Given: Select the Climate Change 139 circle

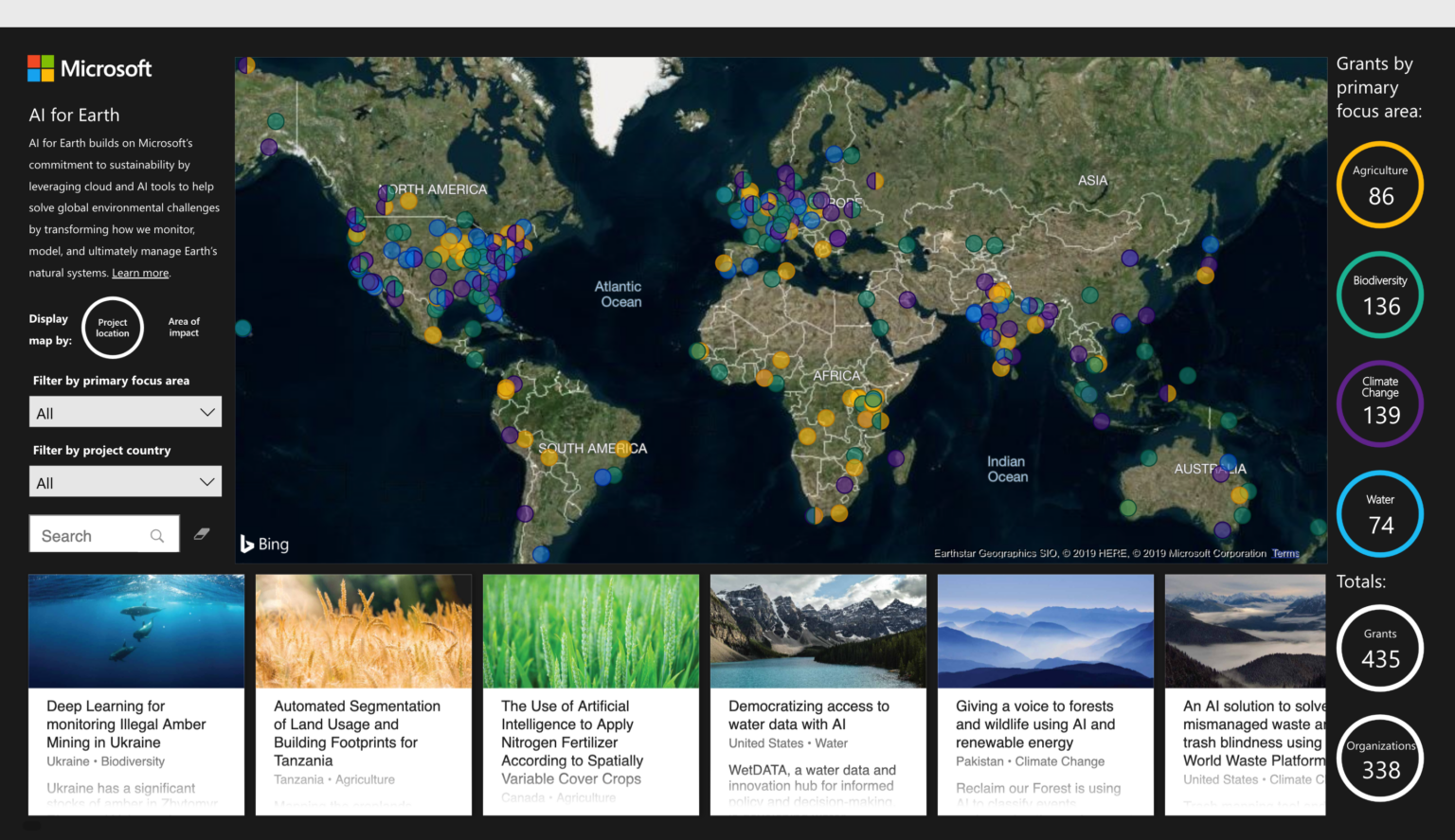Looking at the screenshot, I should (1379, 403).
